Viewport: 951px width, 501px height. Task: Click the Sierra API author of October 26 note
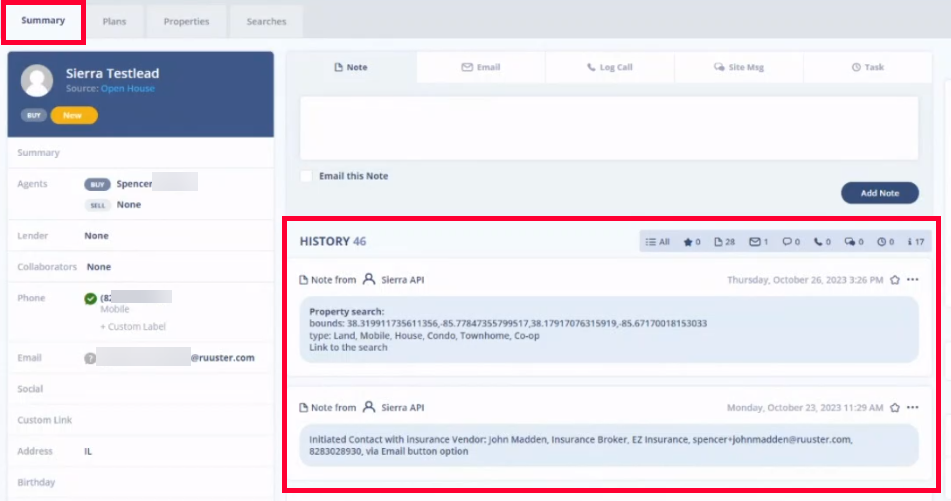pyautogui.click(x=403, y=280)
